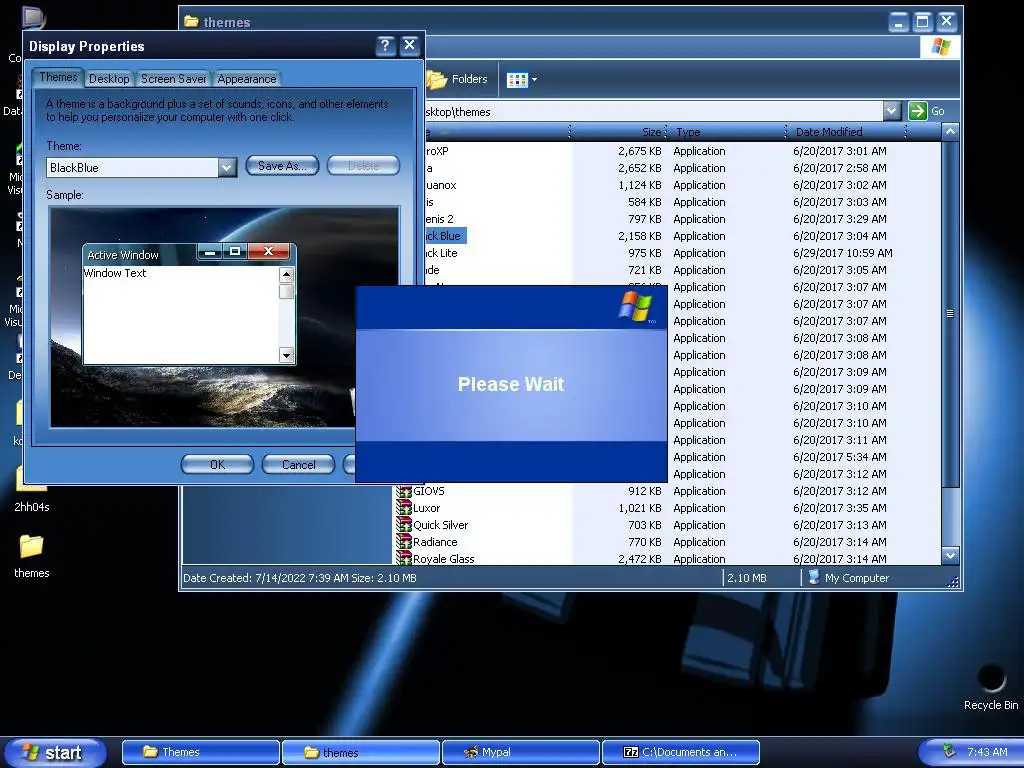The height and width of the screenshot is (768, 1024).
Task: Switch to the Desktop tab
Action: 109,79
